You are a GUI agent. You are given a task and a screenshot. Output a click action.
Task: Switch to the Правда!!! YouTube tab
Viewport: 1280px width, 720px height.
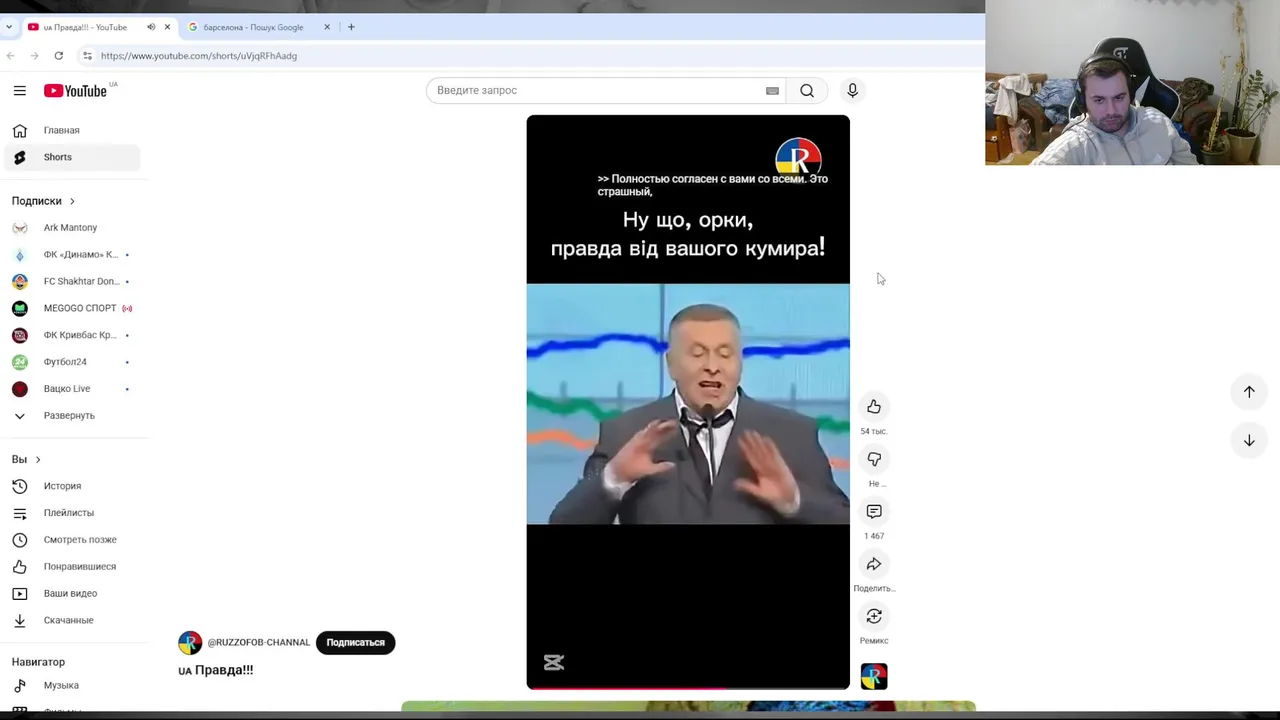98,27
